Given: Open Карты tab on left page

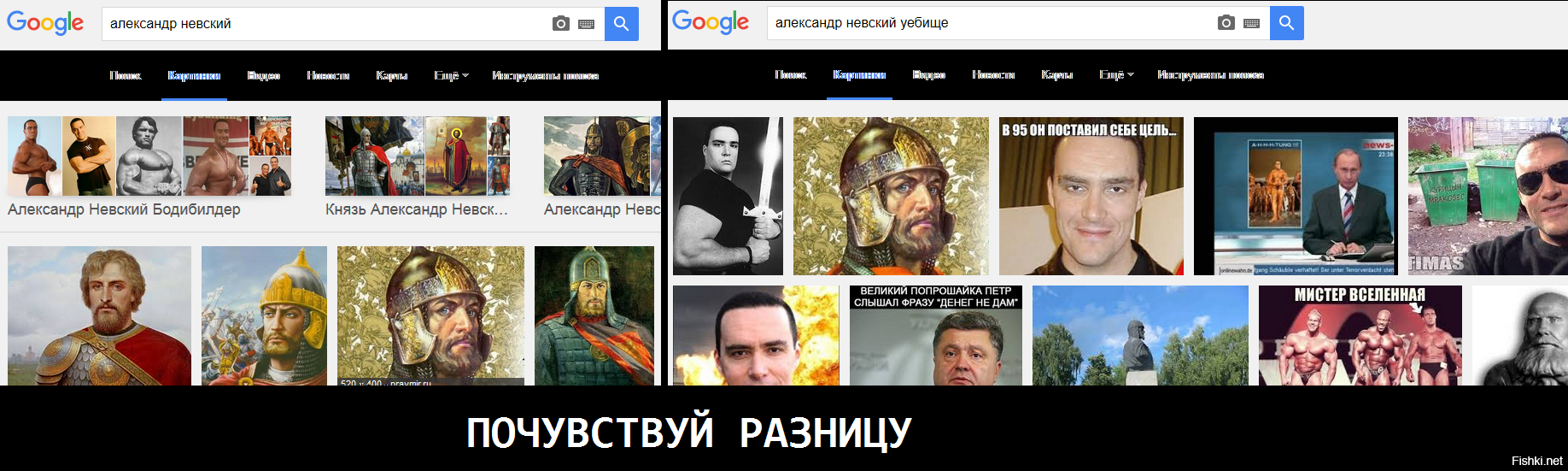Looking at the screenshot, I should (x=392, y=76).
